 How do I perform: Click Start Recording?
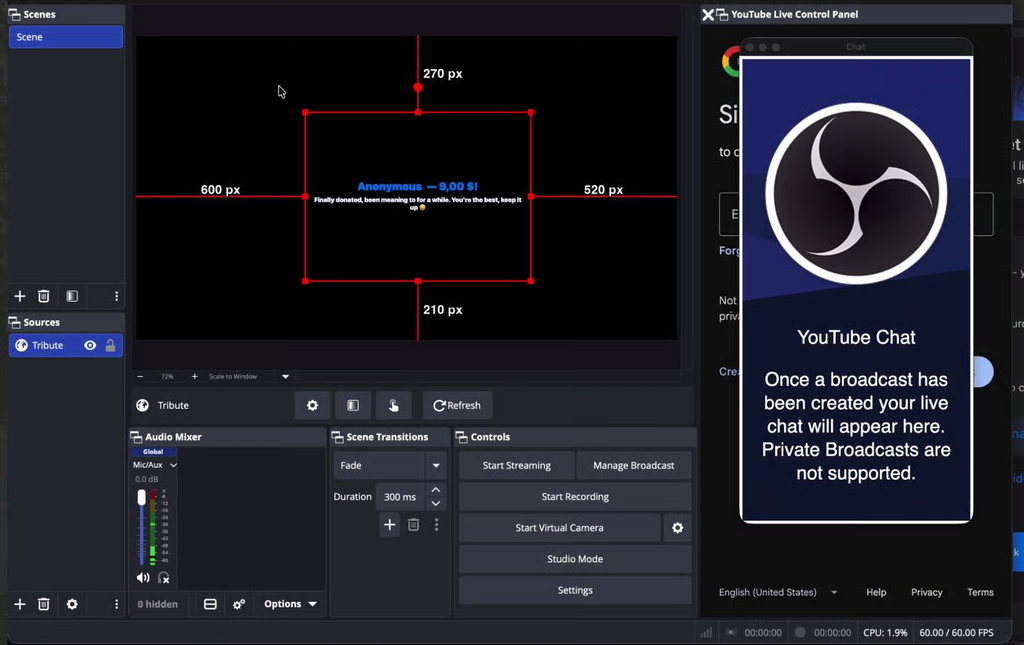575,497
